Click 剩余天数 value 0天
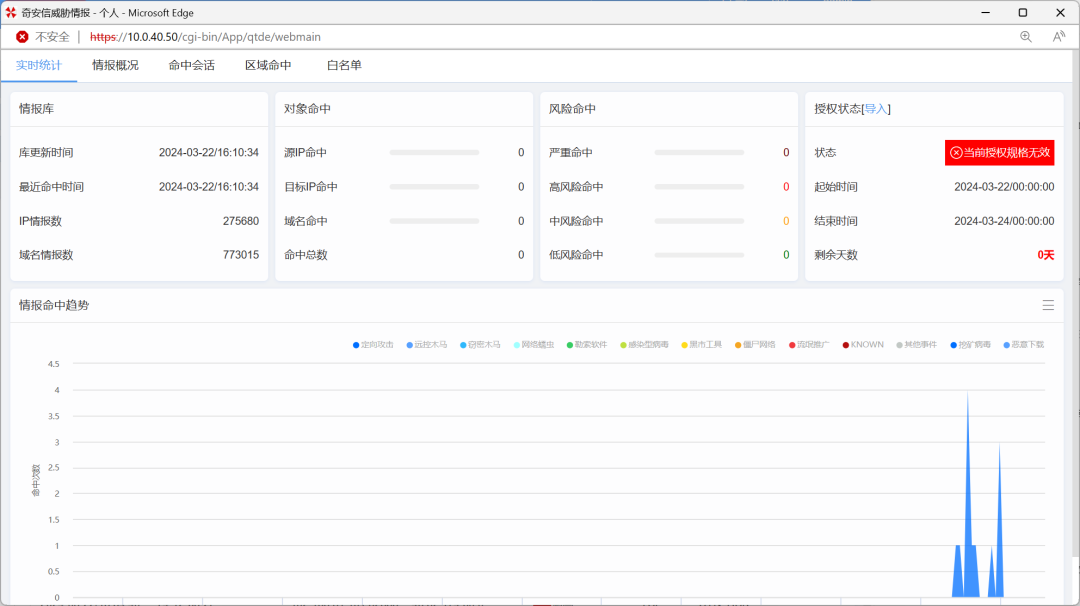This screenshot has height=606, width=1080. (x=1046, y=255)
